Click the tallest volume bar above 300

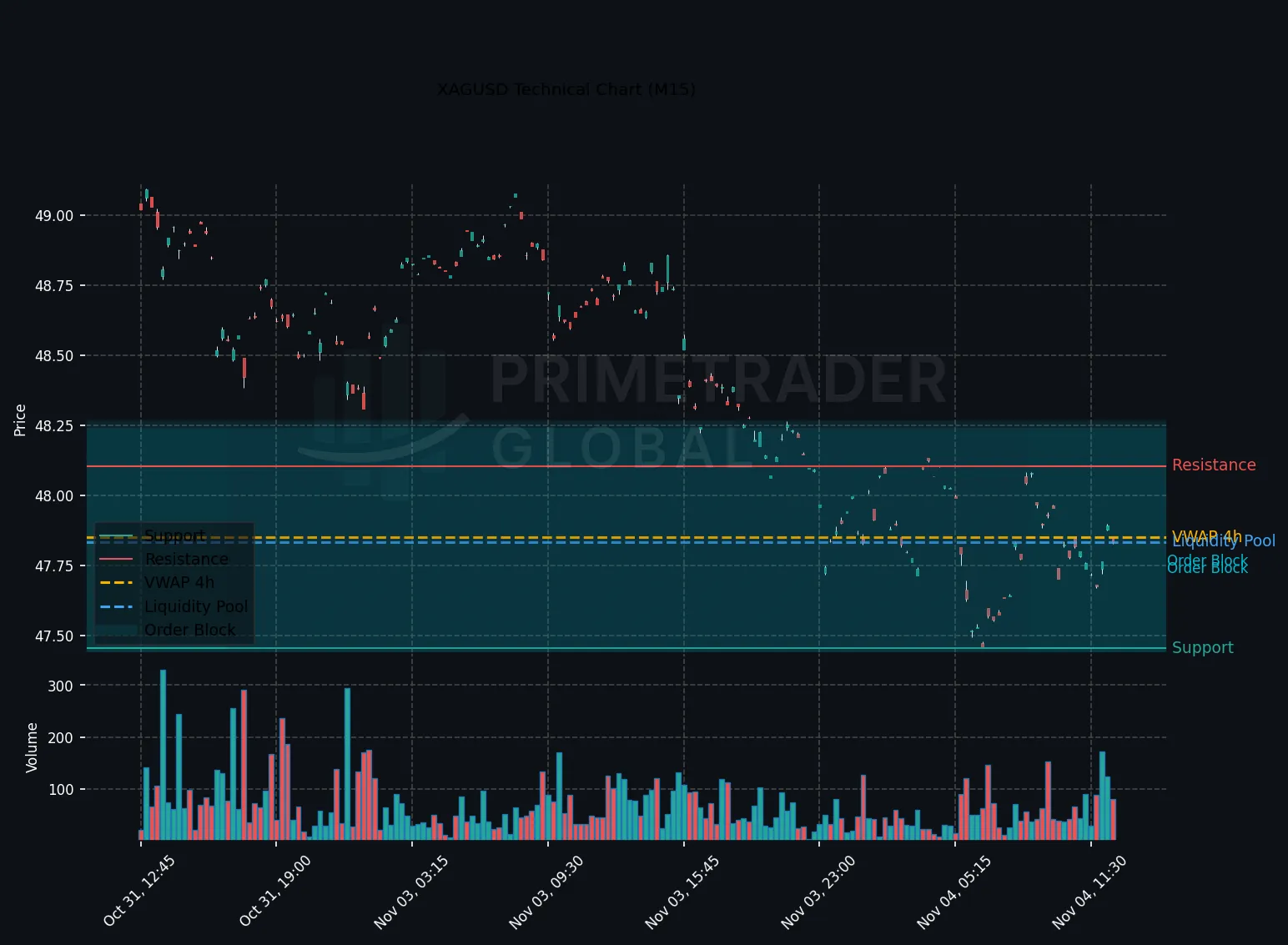(163, 755)
